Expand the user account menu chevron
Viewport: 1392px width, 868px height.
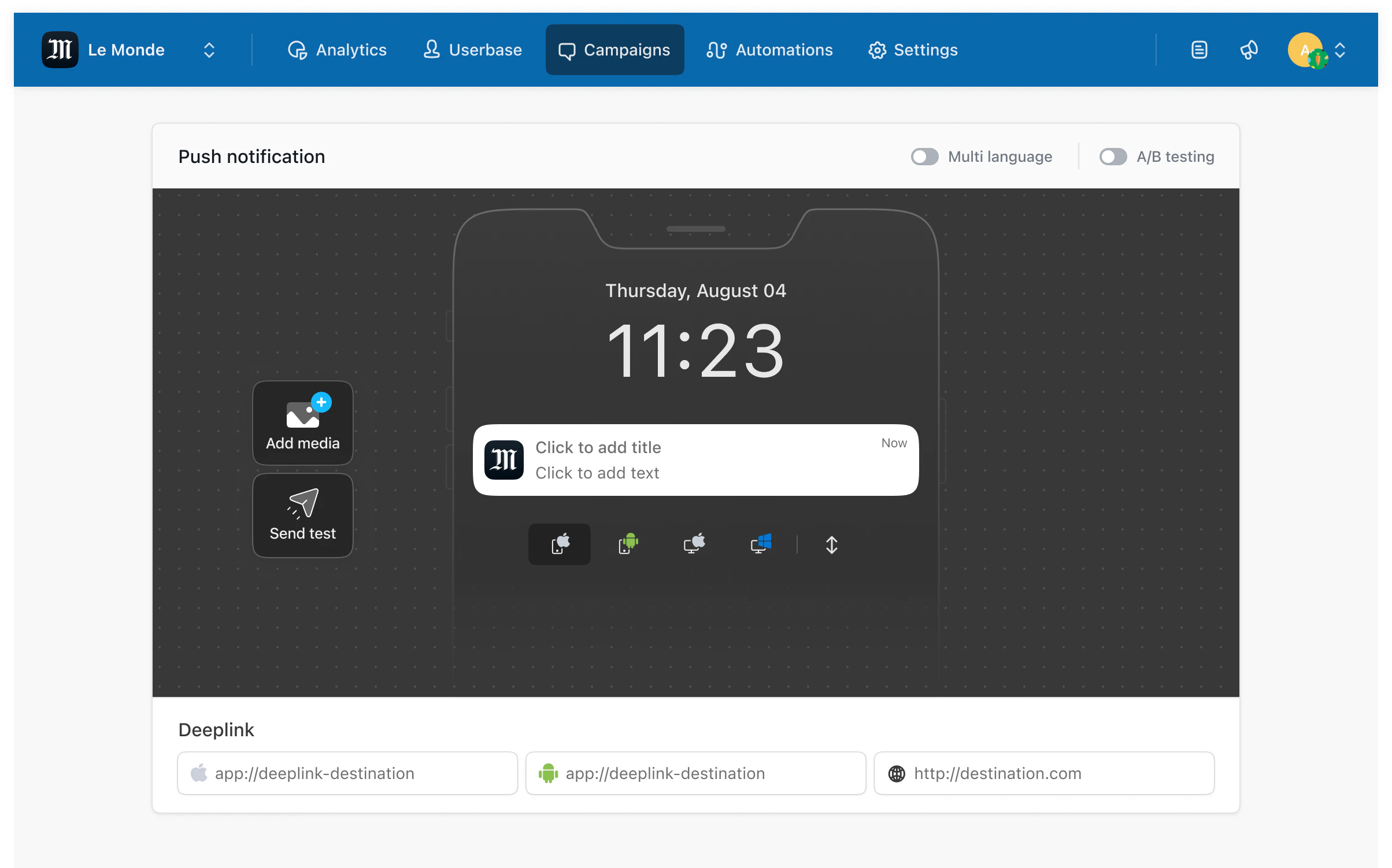(1341, 50)
